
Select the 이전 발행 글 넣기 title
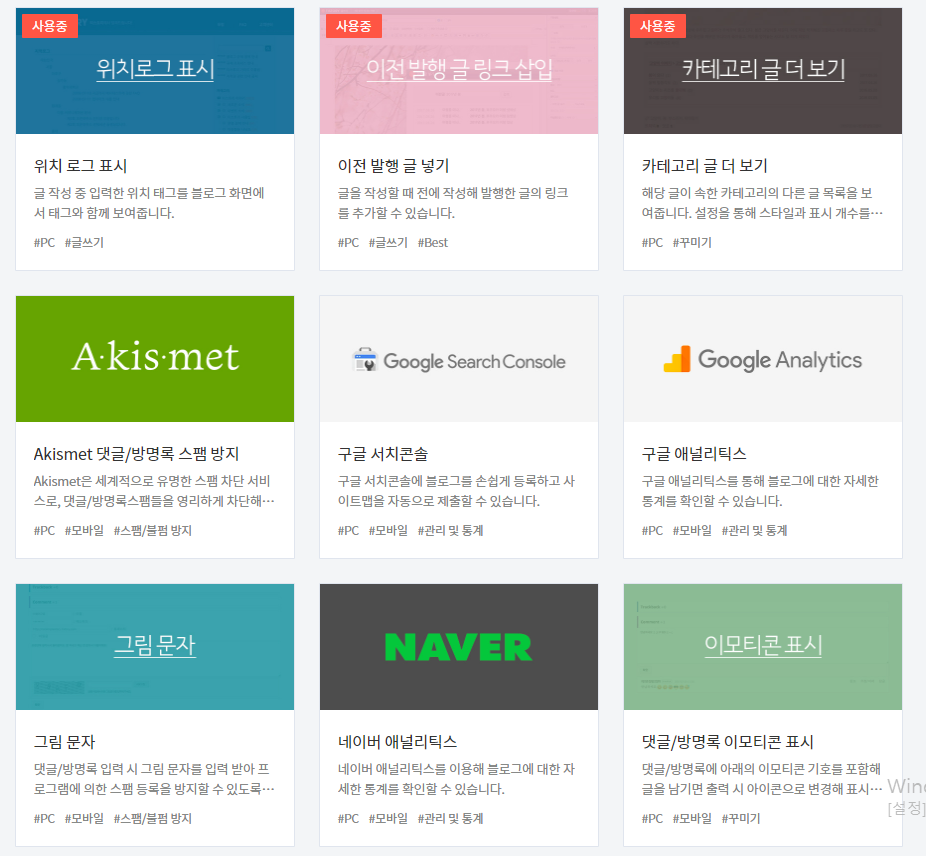coord(393,166)
